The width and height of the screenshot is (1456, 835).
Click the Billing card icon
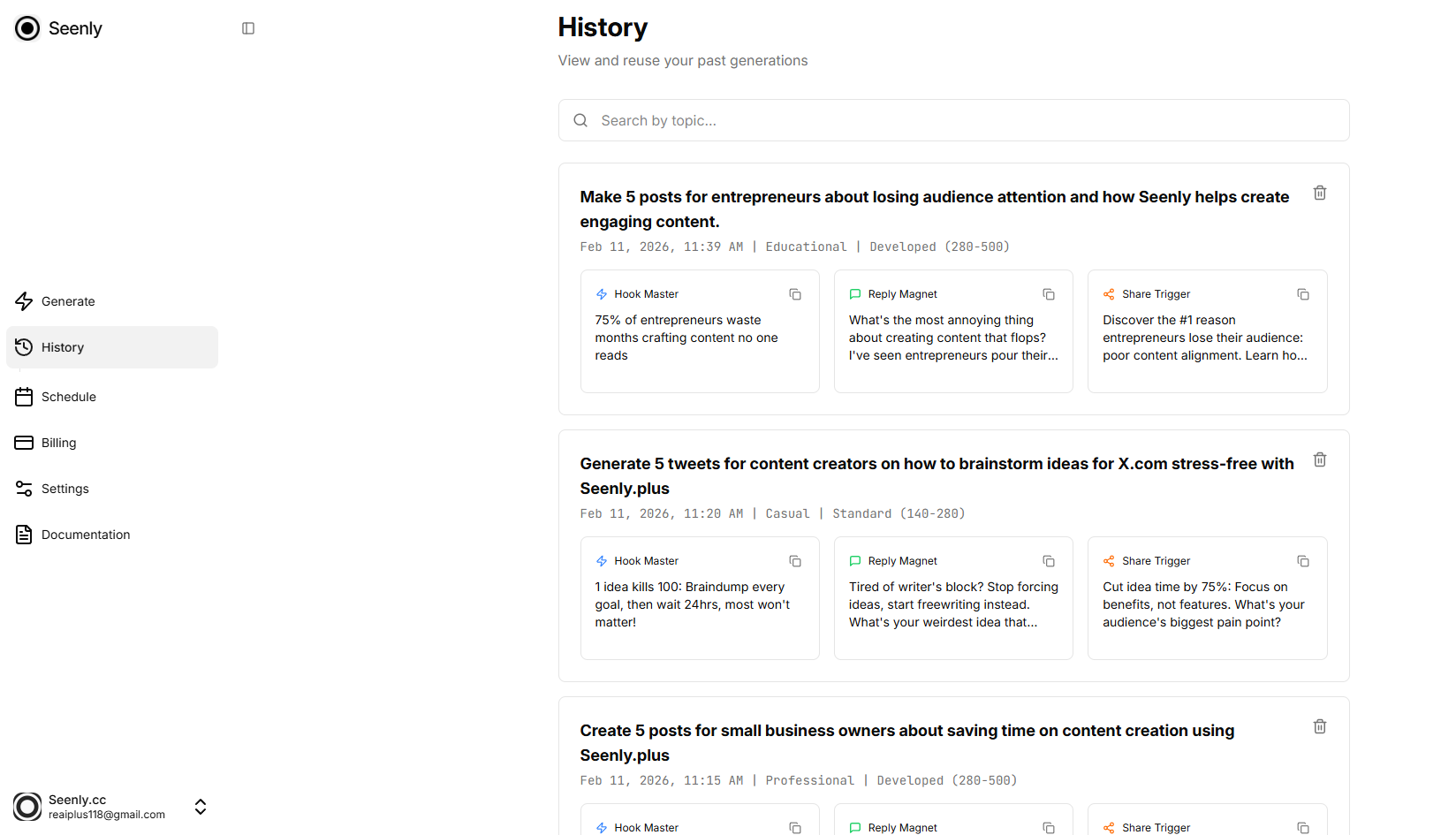pos(24,442)
